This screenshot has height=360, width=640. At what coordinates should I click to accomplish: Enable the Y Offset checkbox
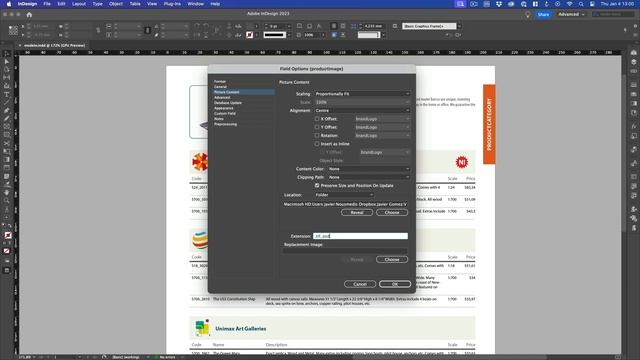pos(317,127)
